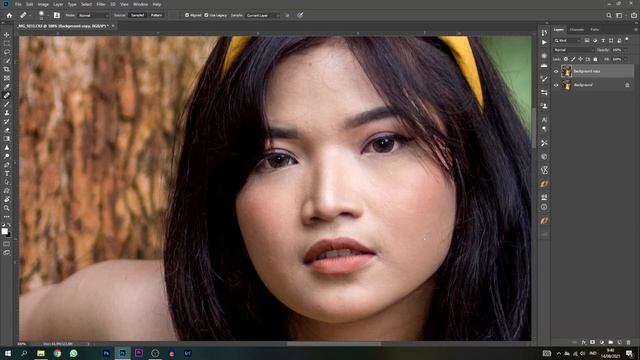Open WhatsApp from the taskbar
Screen dimensions: 640x360
[x=73, y=353]
